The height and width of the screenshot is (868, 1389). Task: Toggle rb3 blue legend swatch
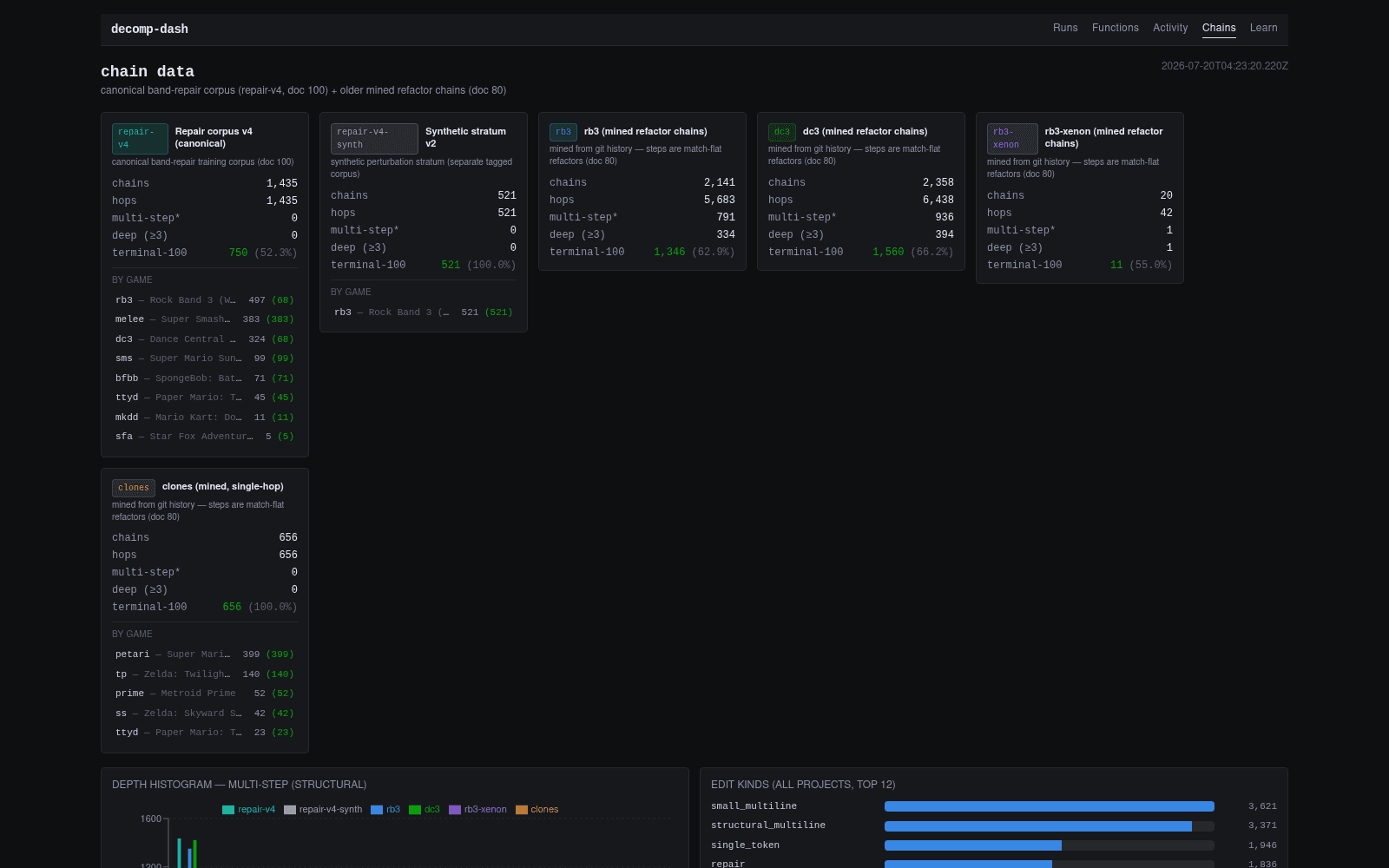tap(377, 810)
